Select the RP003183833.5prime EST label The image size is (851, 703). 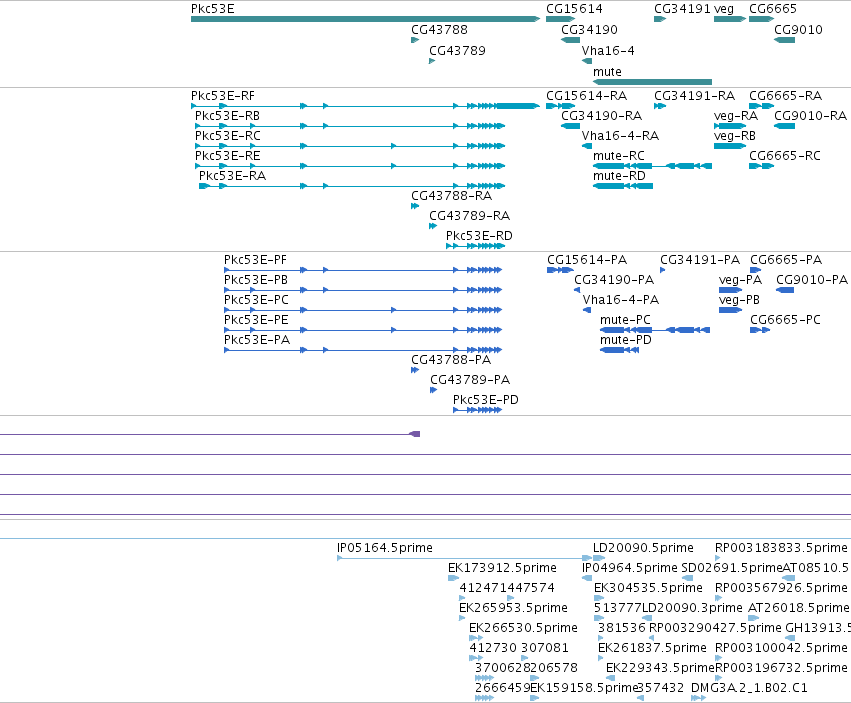click(x=781, y=548)
